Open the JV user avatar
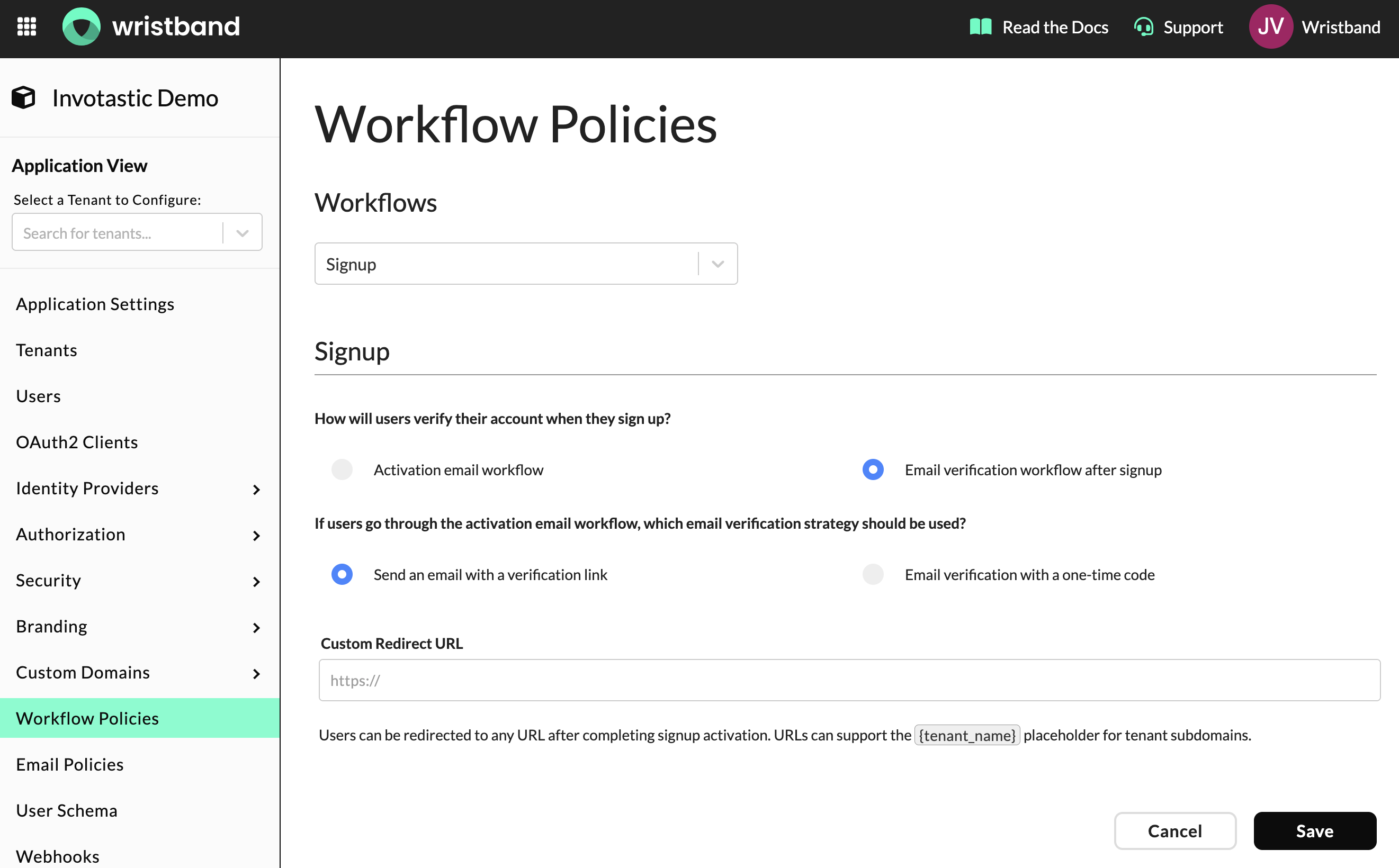 tap(1270, 26)
